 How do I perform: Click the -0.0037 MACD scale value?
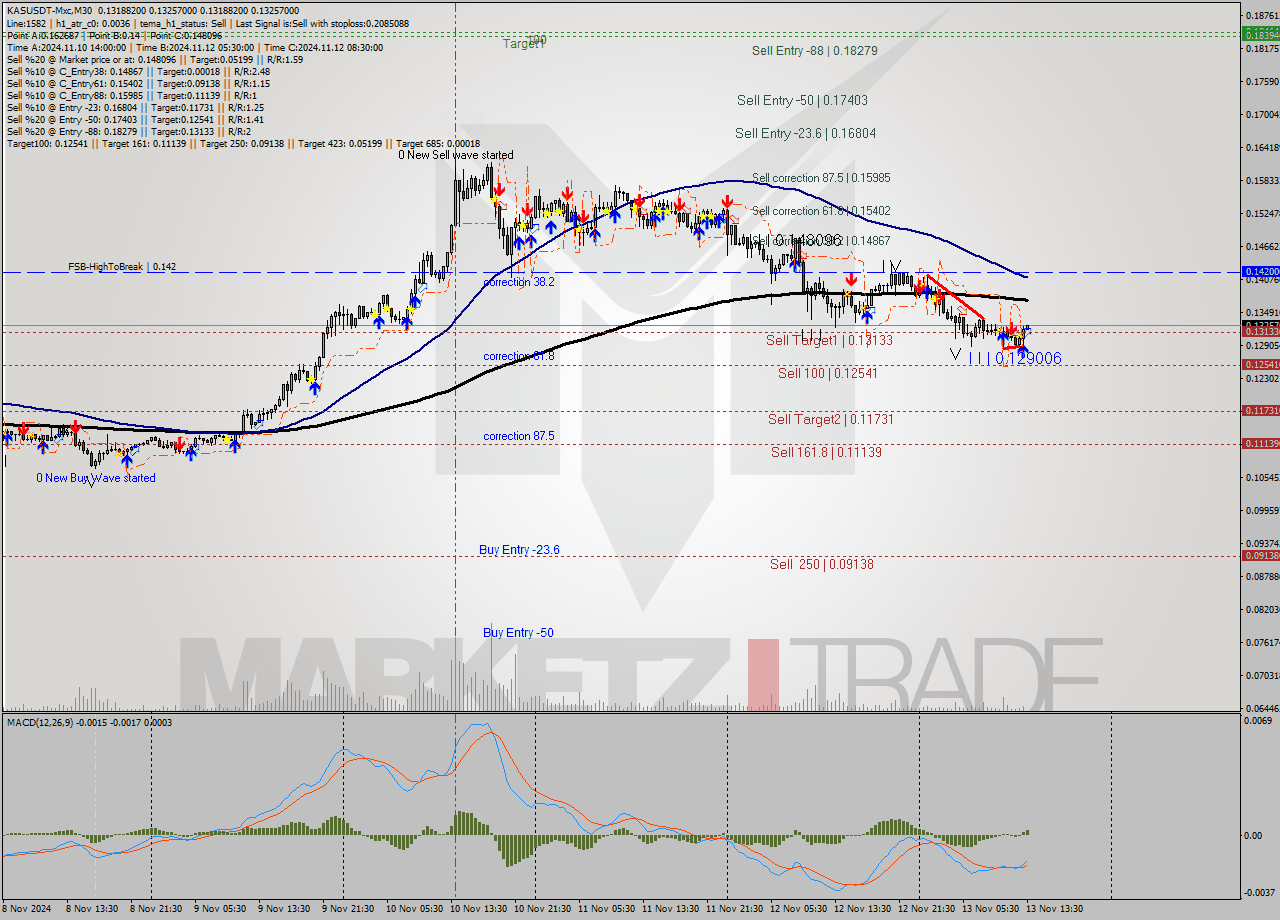1258,892
